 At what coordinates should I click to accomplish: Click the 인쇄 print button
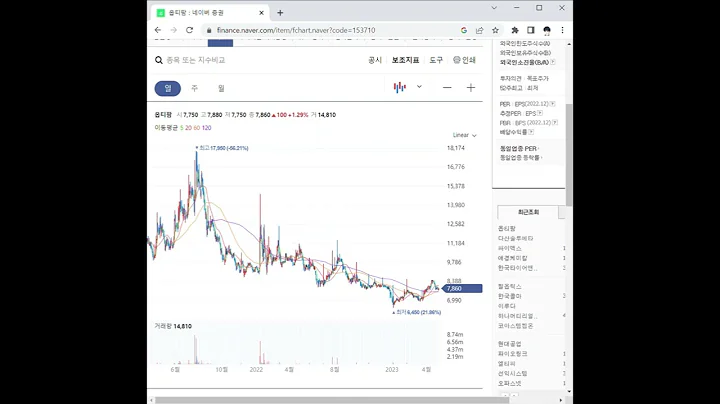(464, 60)
